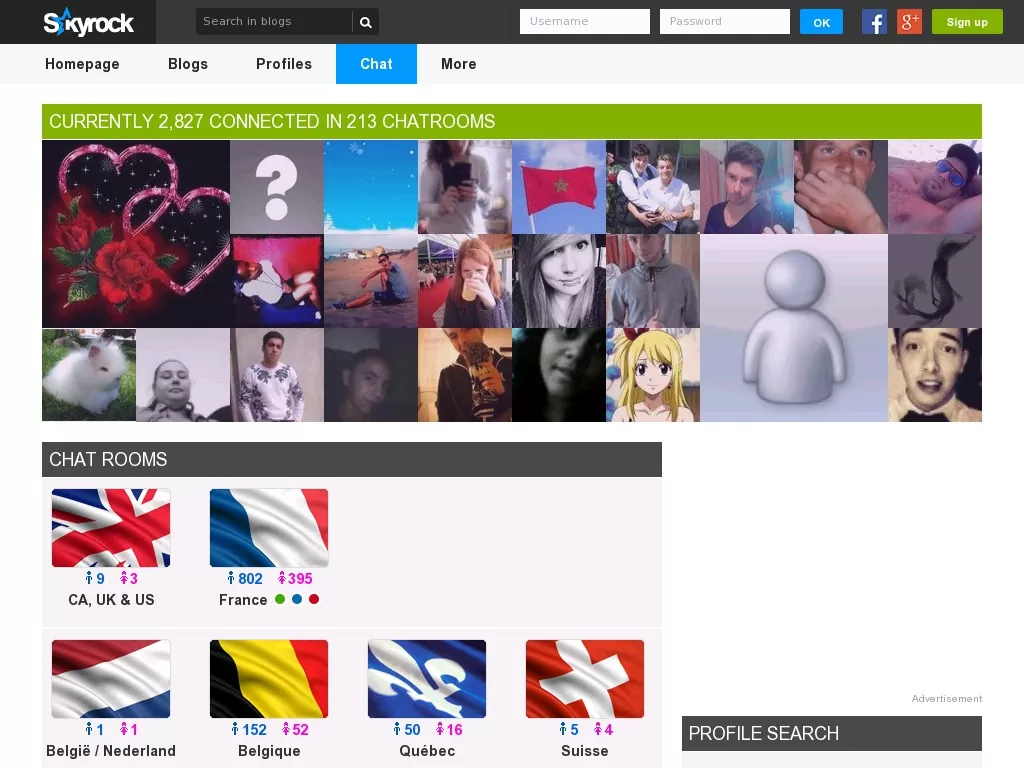Click the Skyrock logo
The height and width of the screenshot is (768, 1024).
coord(88,22)
